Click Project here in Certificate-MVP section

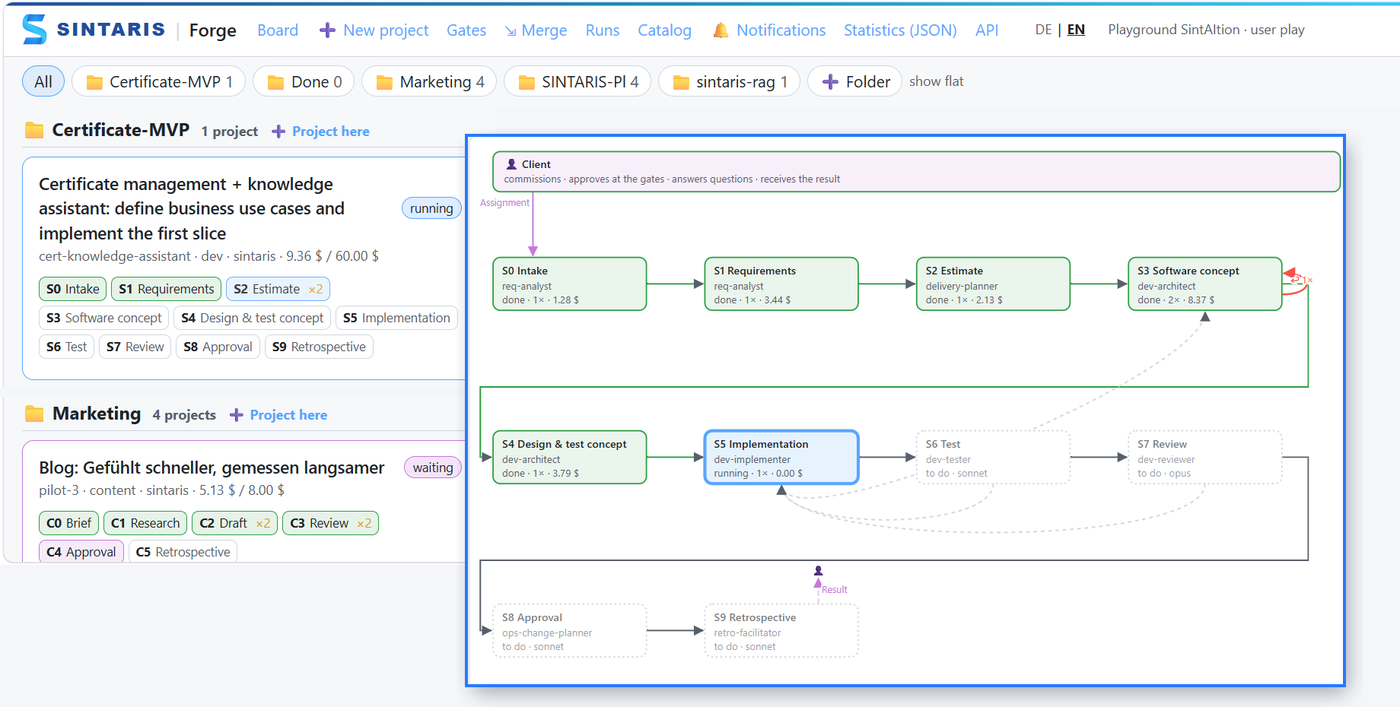tap(321, 131)
